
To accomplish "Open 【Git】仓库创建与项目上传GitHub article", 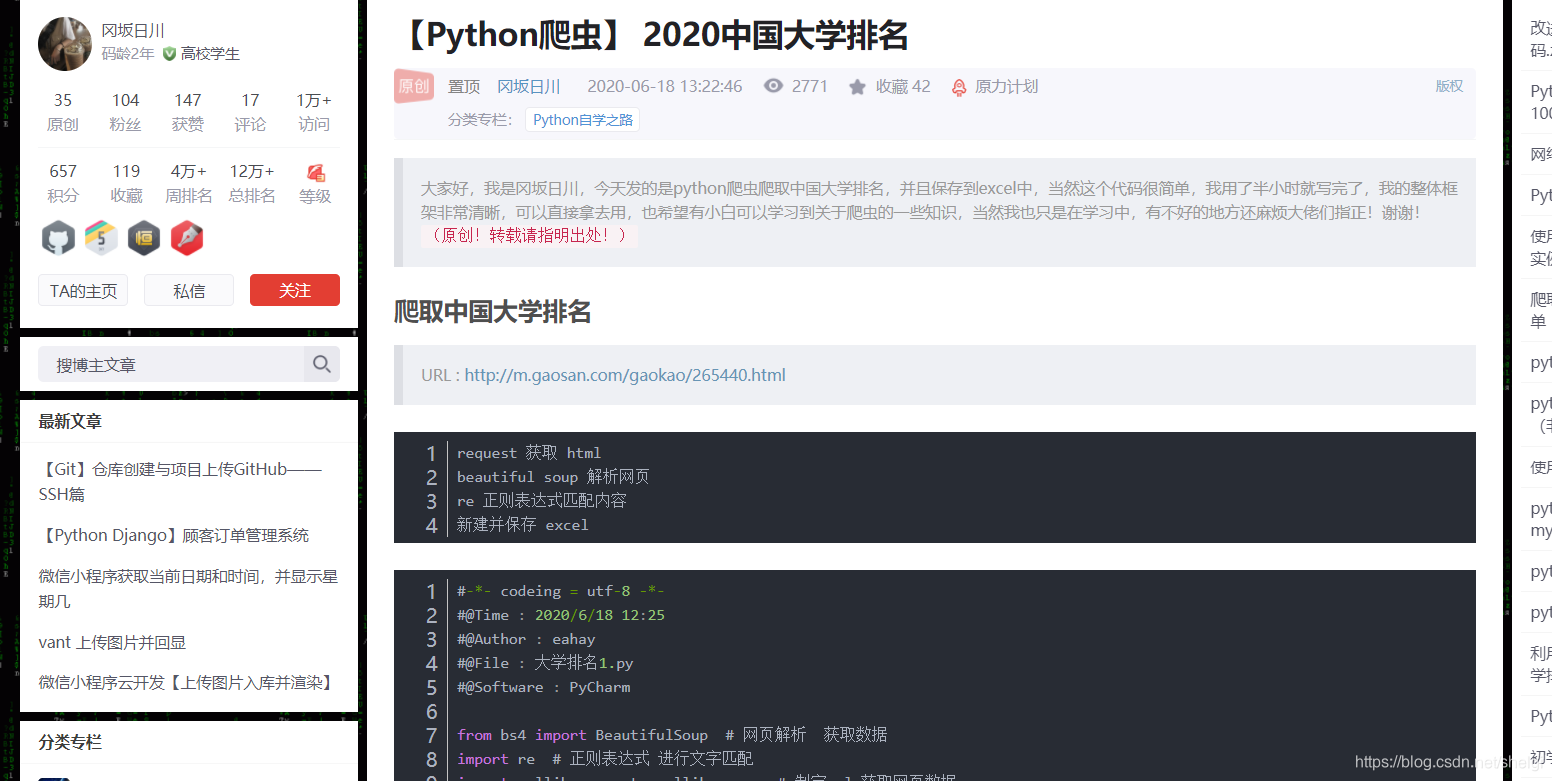I will click(x=180, y=481).
